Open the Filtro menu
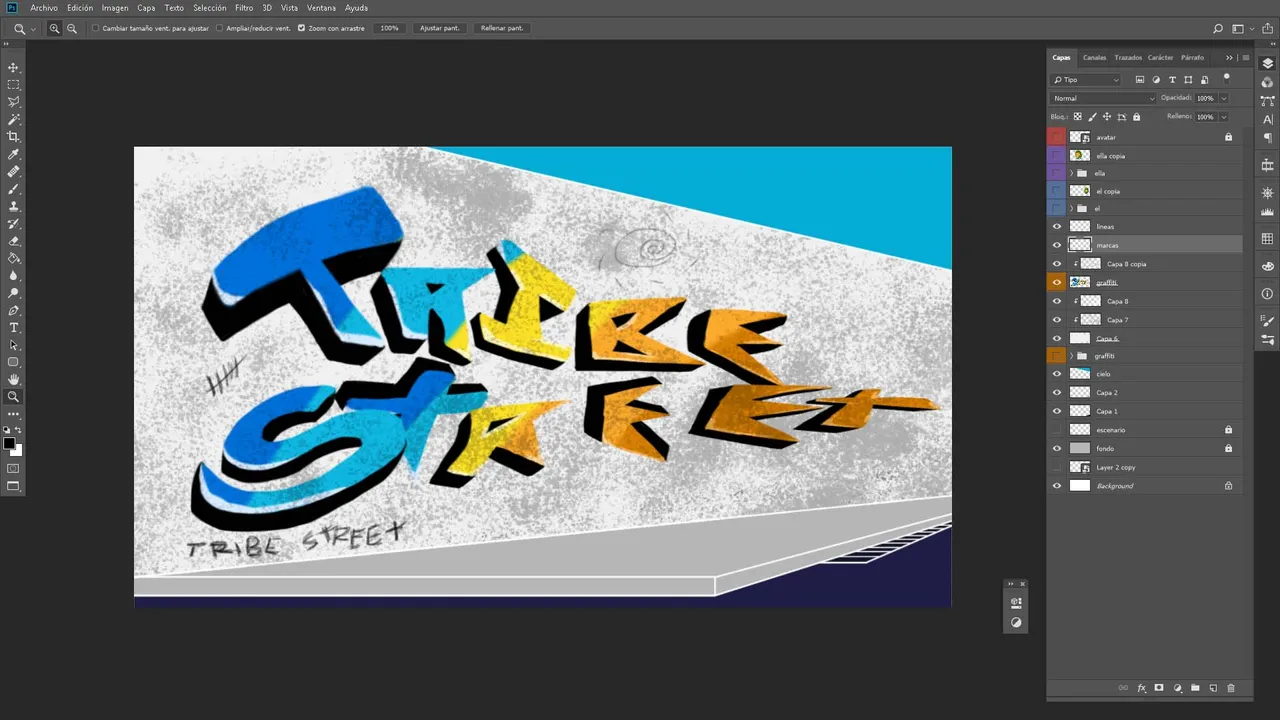Viewport: 1280px width, 720px height. pos(244,8)
